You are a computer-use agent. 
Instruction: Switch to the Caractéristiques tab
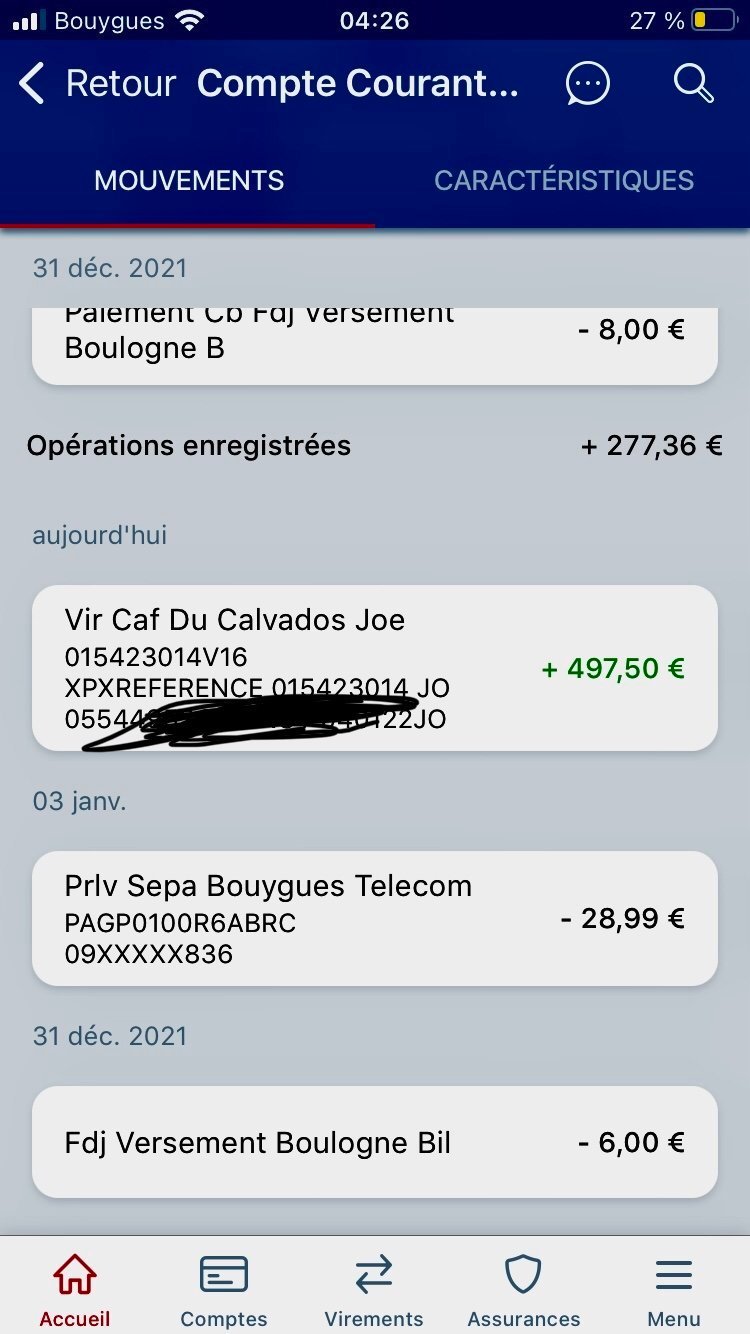coord(564,180)
